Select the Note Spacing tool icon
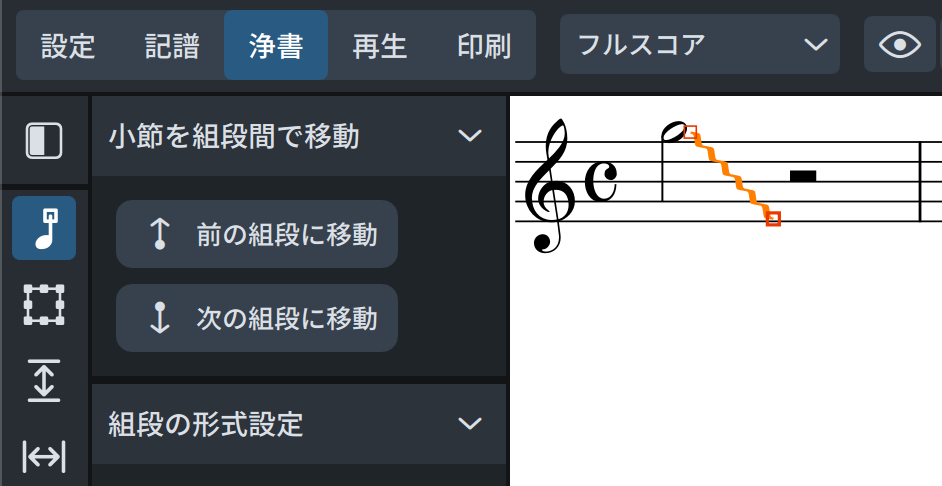Image resolution: width=942 pixels, height=486 pixels. point(43,457)
